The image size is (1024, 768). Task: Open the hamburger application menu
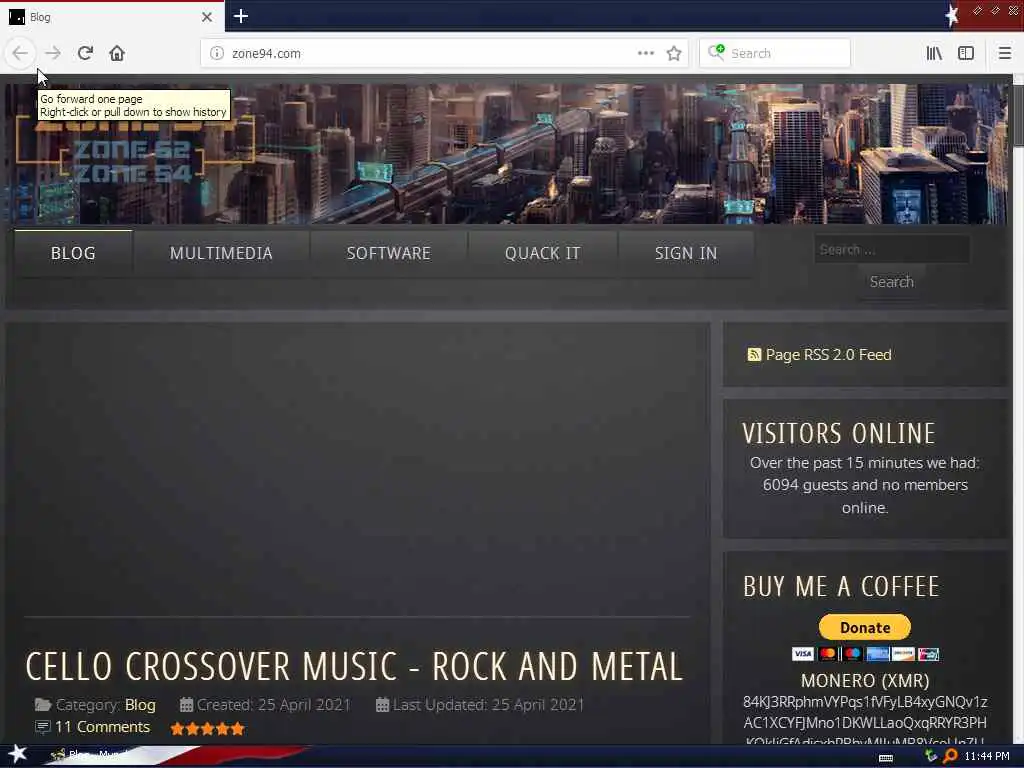point(1004,53)
